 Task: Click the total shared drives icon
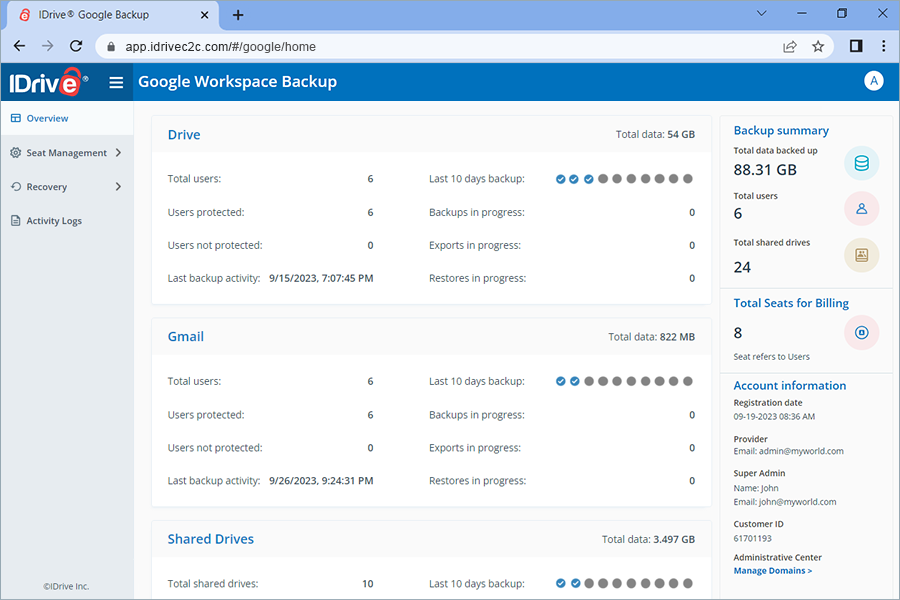[861, 255]
